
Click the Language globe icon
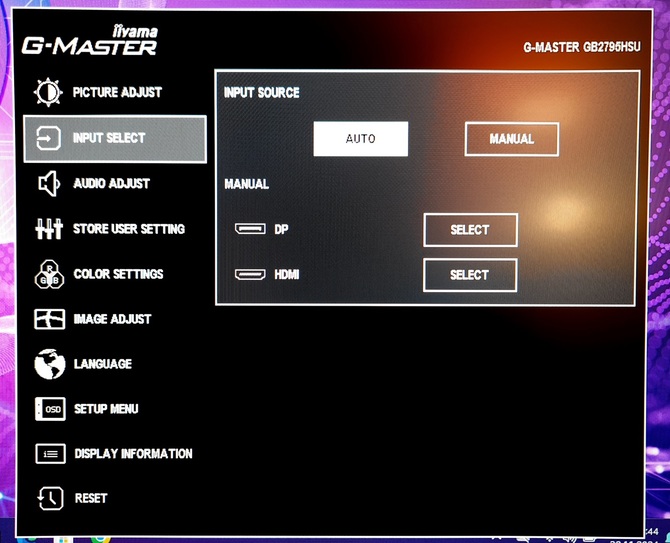click(x=50, y=364)
